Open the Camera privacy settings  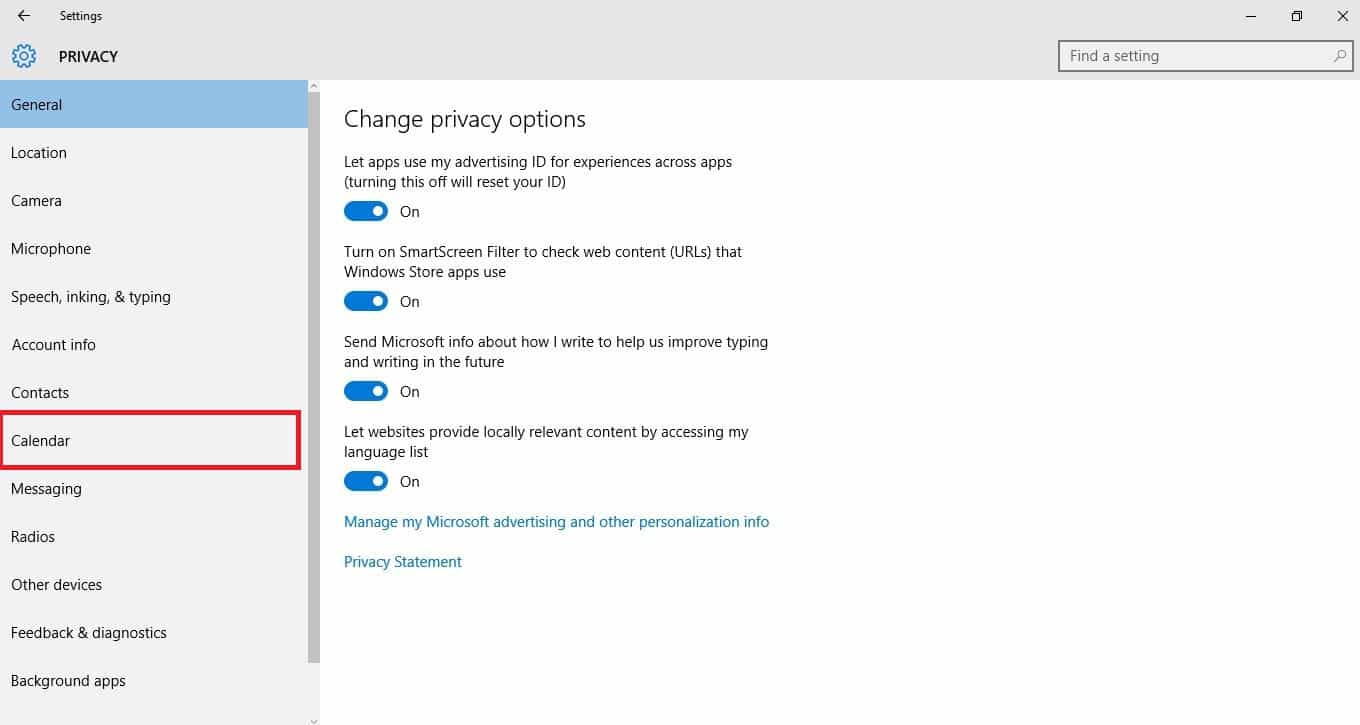[36, 200]
